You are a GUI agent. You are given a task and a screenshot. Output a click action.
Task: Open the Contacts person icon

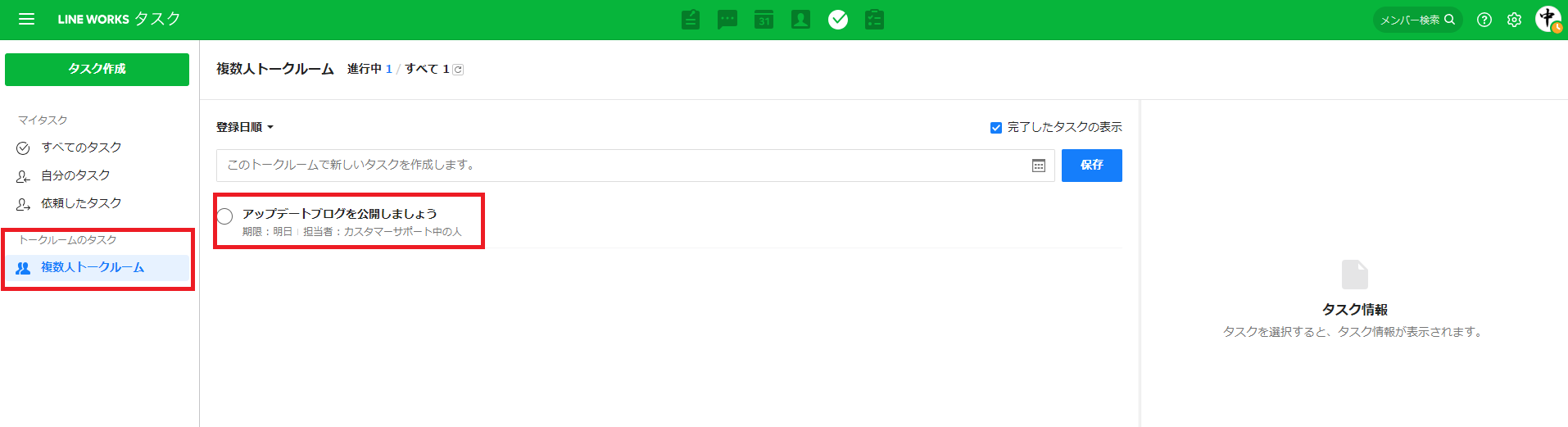pos(800,20)
